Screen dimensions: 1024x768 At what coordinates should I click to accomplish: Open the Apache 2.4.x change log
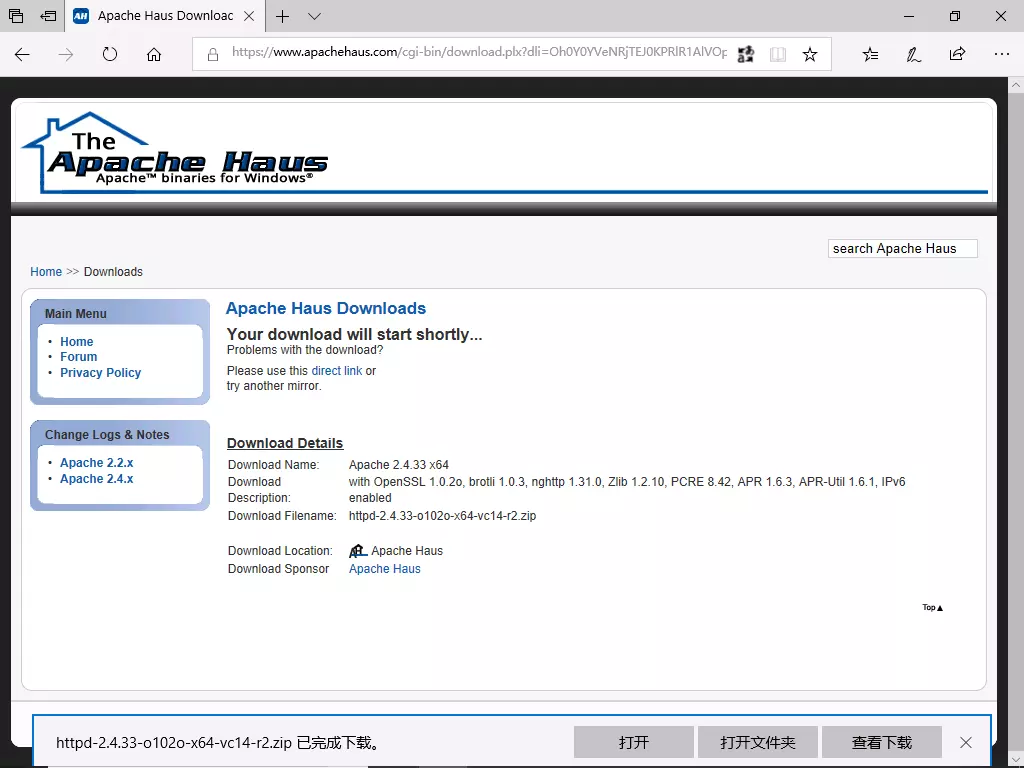97,479
